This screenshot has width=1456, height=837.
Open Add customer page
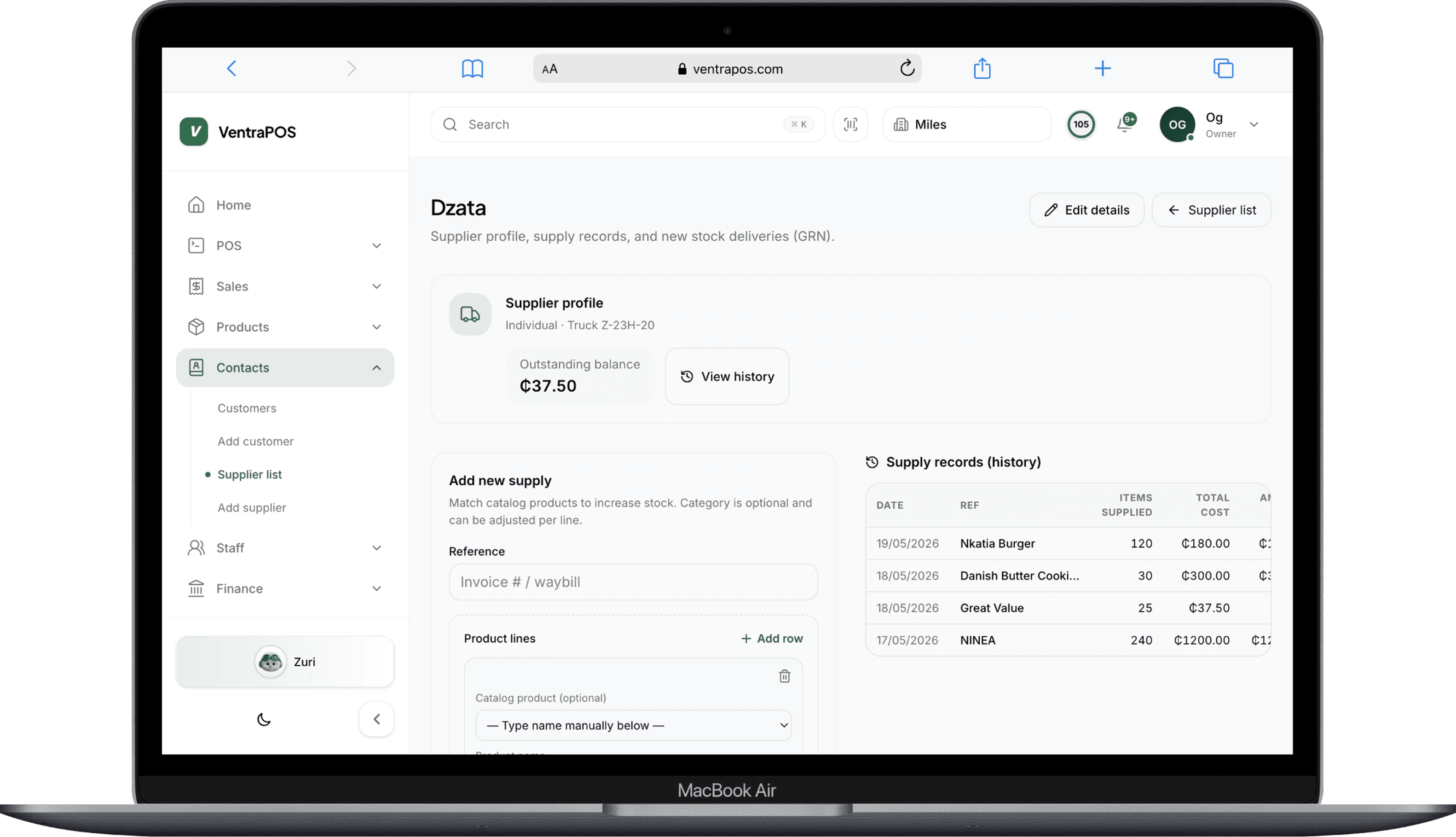[255, 441]
